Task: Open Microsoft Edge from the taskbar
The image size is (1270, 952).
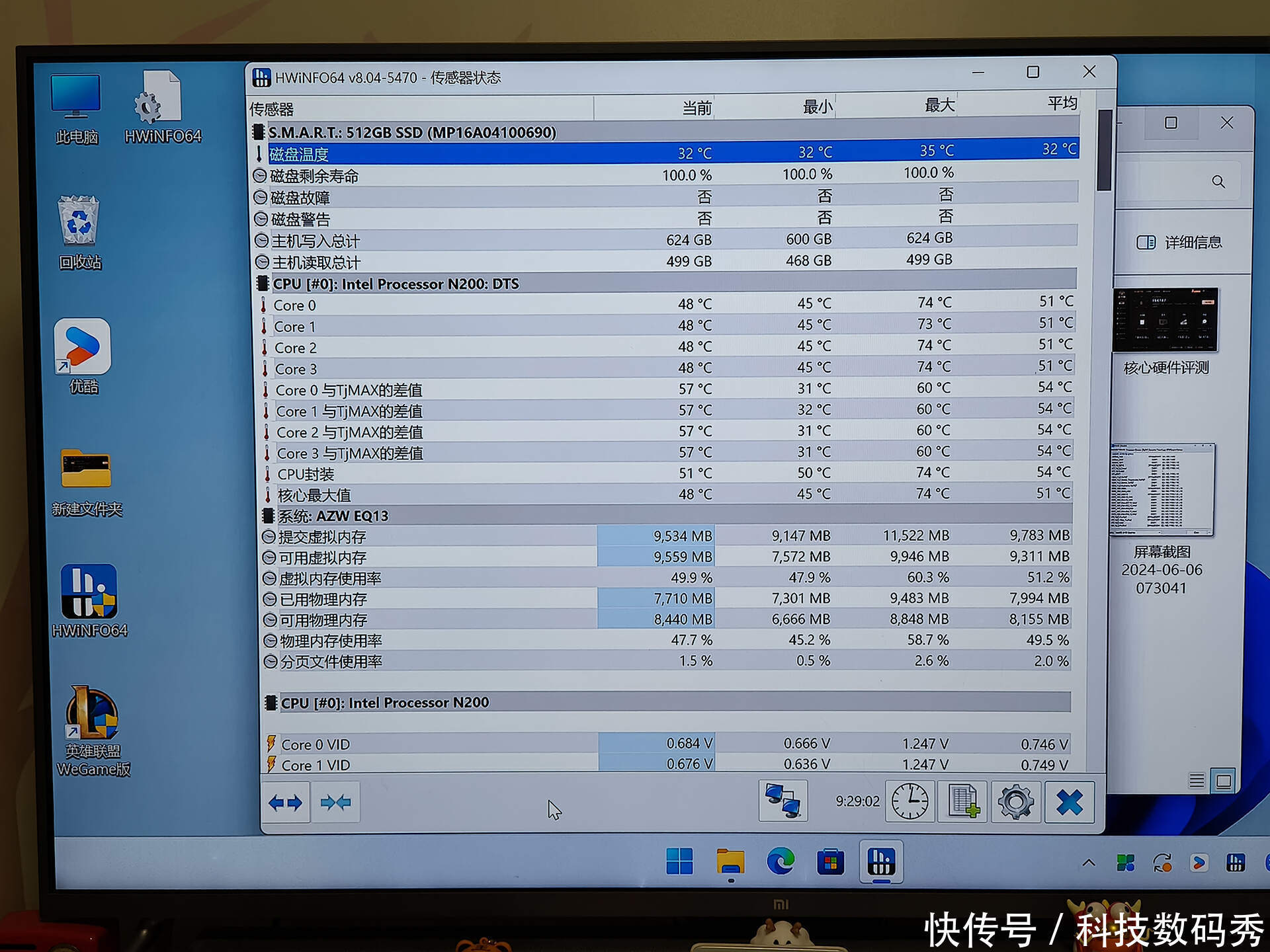Action: click(781, 862)
